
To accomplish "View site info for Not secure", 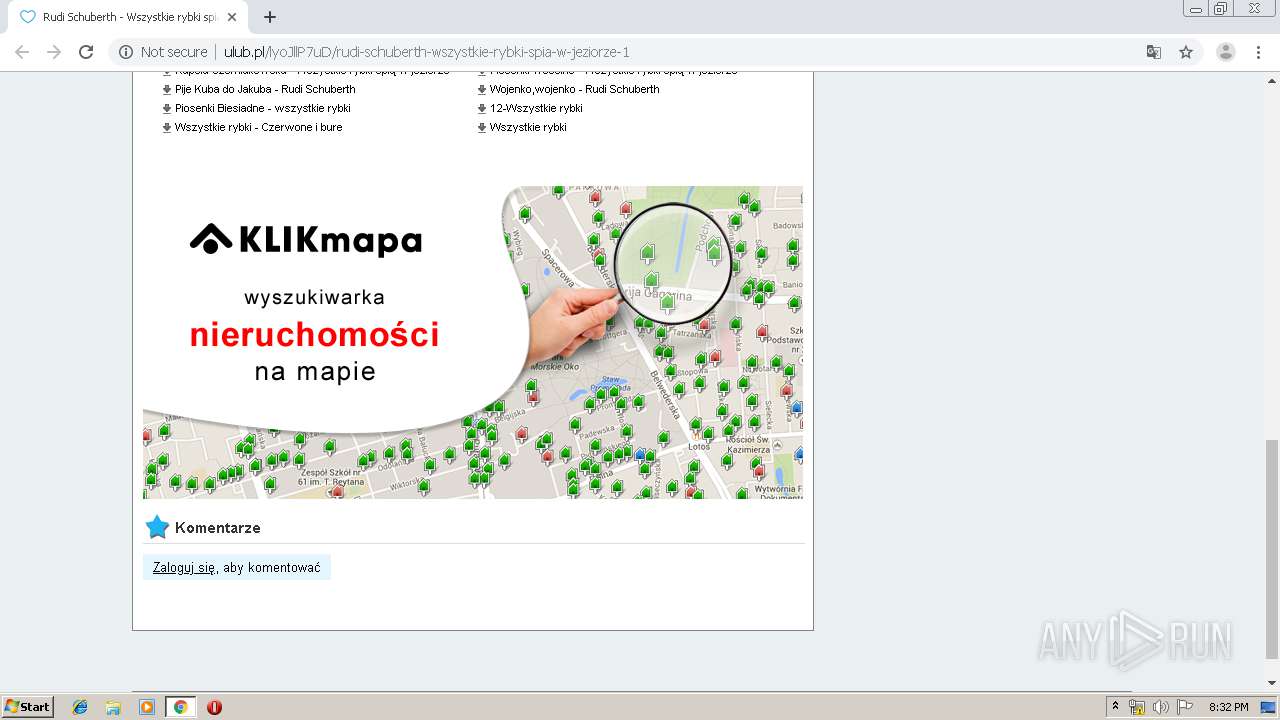I will point(164,52).
